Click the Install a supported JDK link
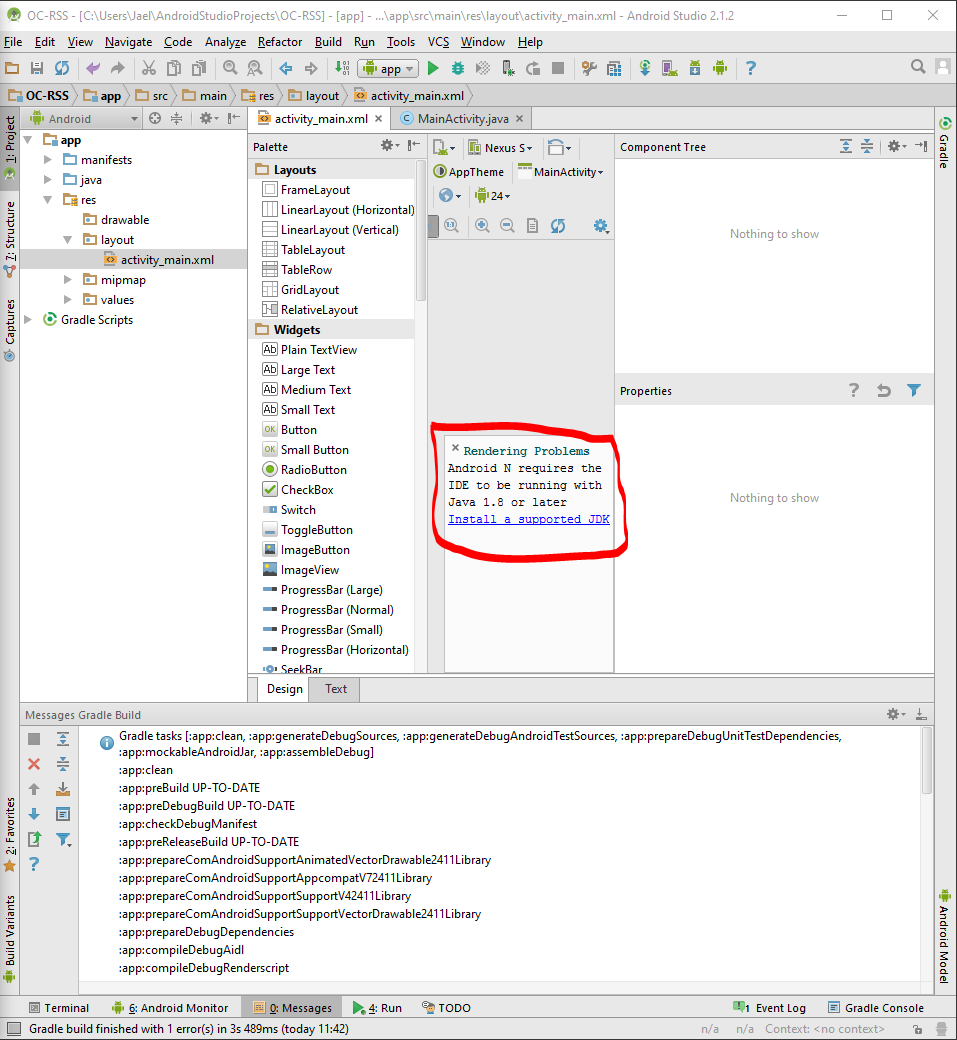This screenshot has height=1040, width=957. (x=529, y=519)
